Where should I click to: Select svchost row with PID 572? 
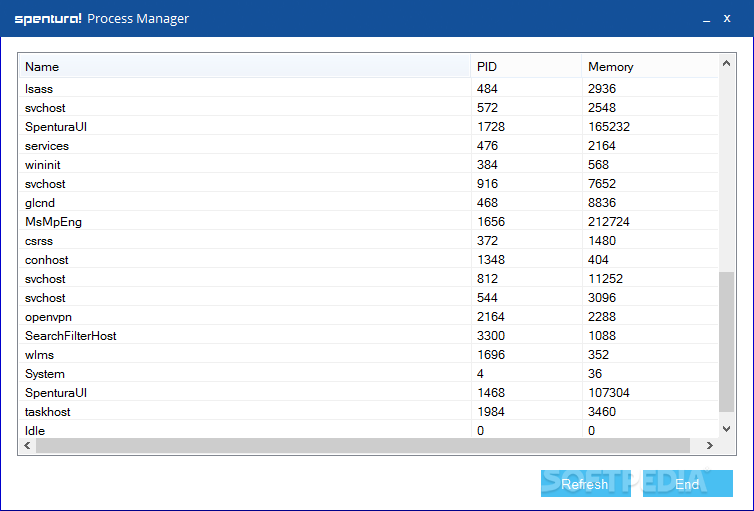coord(369,108)
